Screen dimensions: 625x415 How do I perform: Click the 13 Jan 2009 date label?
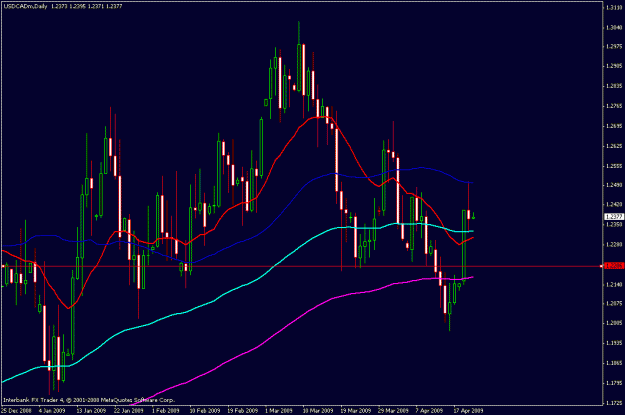point(91,411)
